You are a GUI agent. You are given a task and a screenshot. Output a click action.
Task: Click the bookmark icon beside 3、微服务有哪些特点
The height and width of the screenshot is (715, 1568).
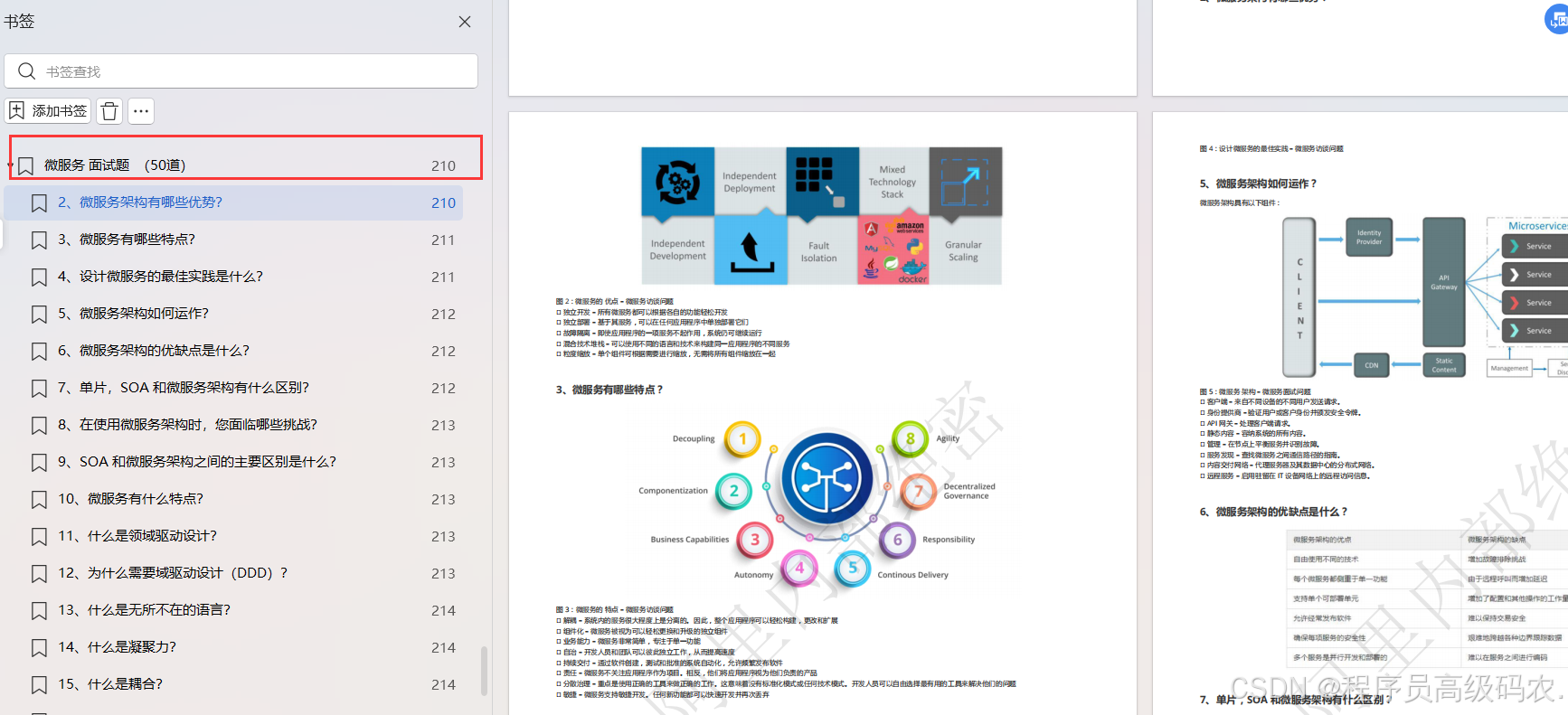(39, 240)
